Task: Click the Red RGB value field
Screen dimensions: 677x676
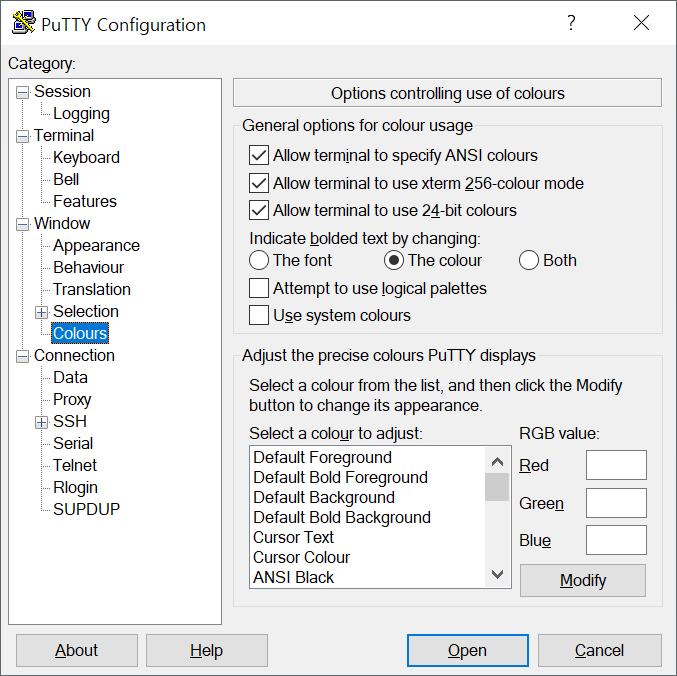Action: point(616,465)
